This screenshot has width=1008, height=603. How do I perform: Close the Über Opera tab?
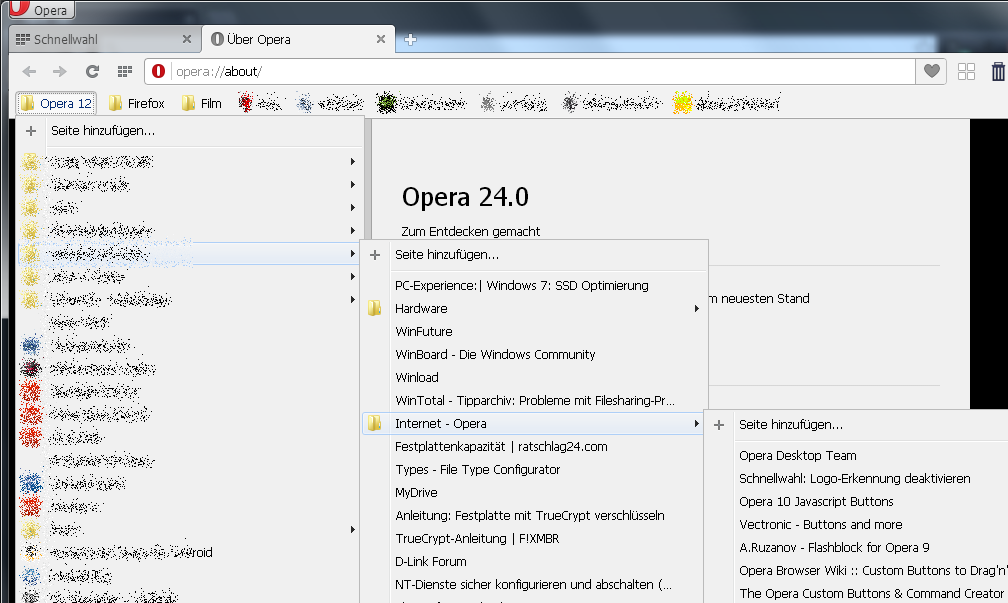tap(381, 39)
